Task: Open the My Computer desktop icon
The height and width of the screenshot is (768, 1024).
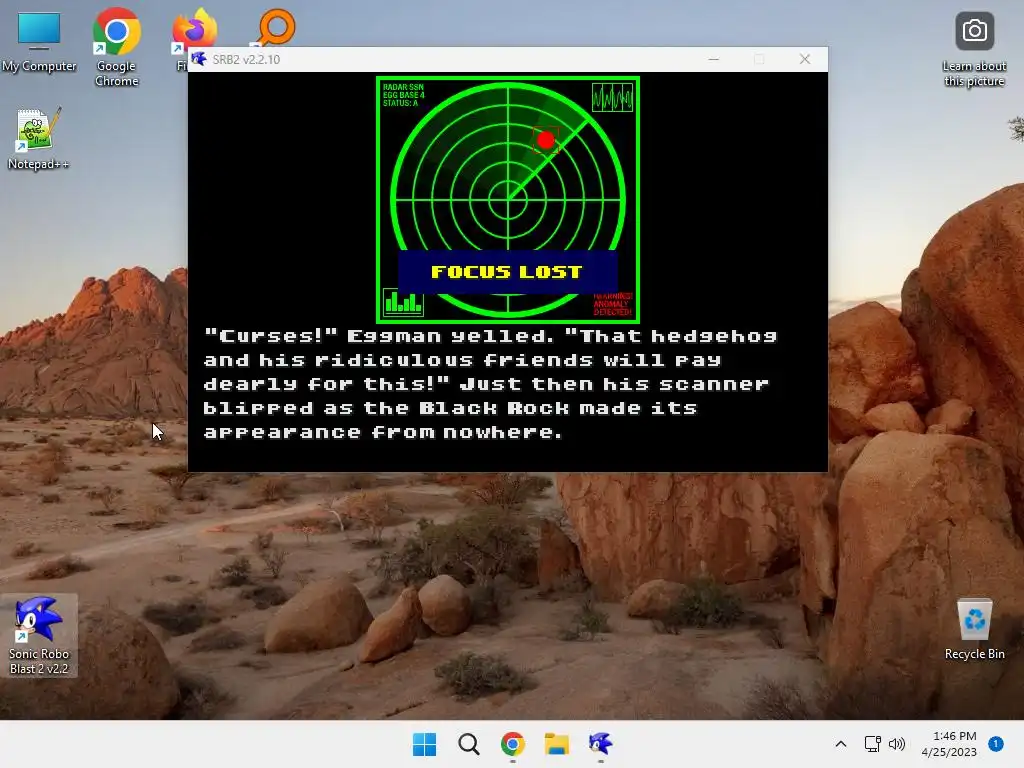Action: [39, 41]
